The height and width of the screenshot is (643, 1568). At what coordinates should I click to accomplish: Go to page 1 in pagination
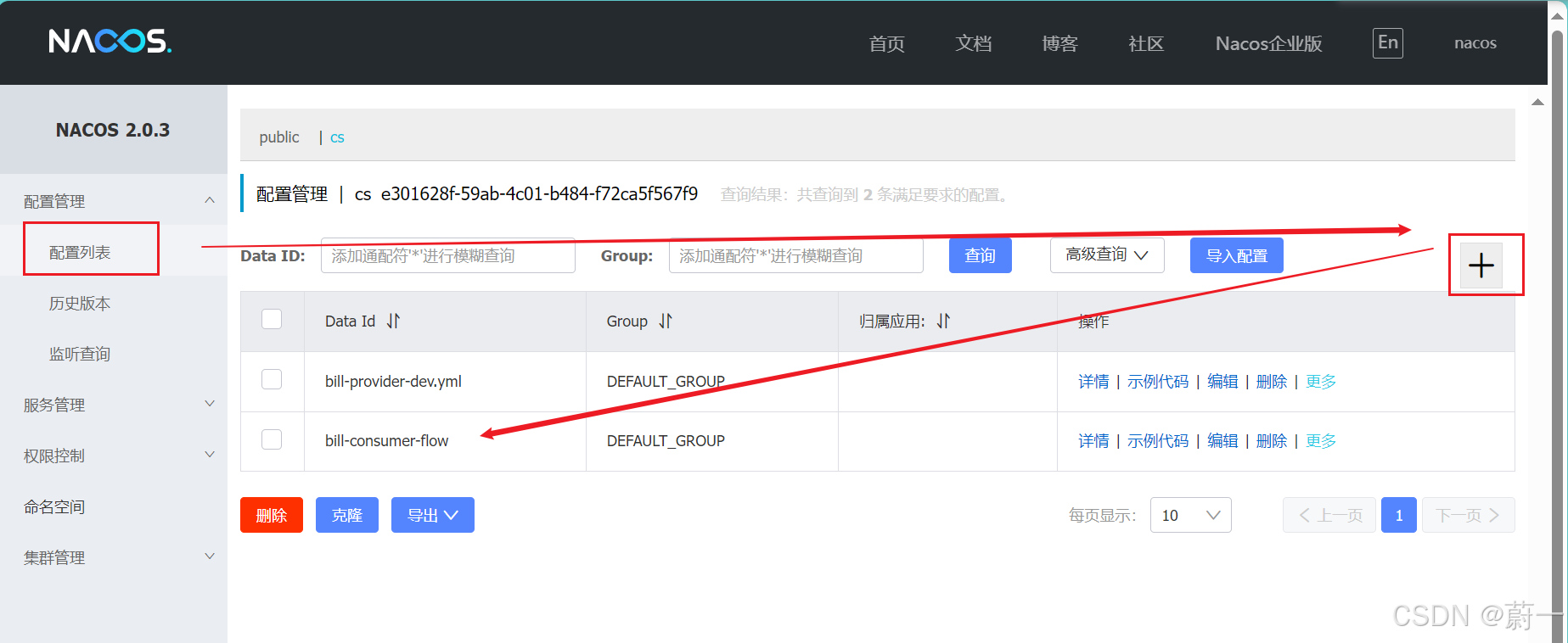[x=1399, y=515]
